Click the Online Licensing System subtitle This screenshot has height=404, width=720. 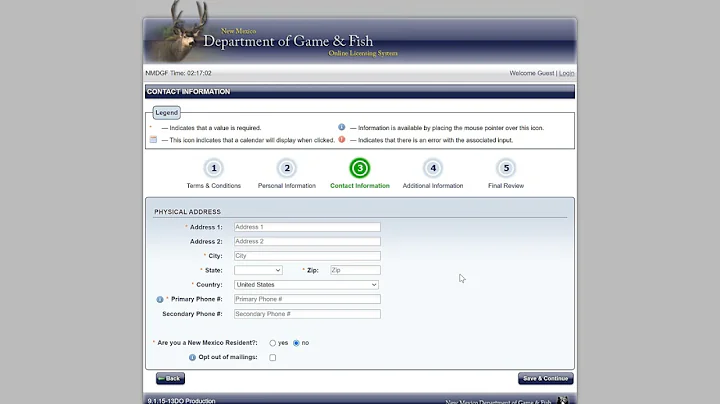[363, 53]
